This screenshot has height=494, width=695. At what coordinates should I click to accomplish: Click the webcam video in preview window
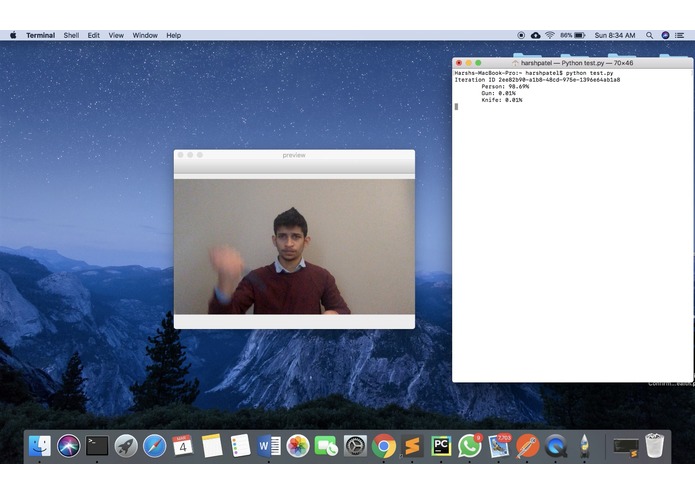coord(294,246)
